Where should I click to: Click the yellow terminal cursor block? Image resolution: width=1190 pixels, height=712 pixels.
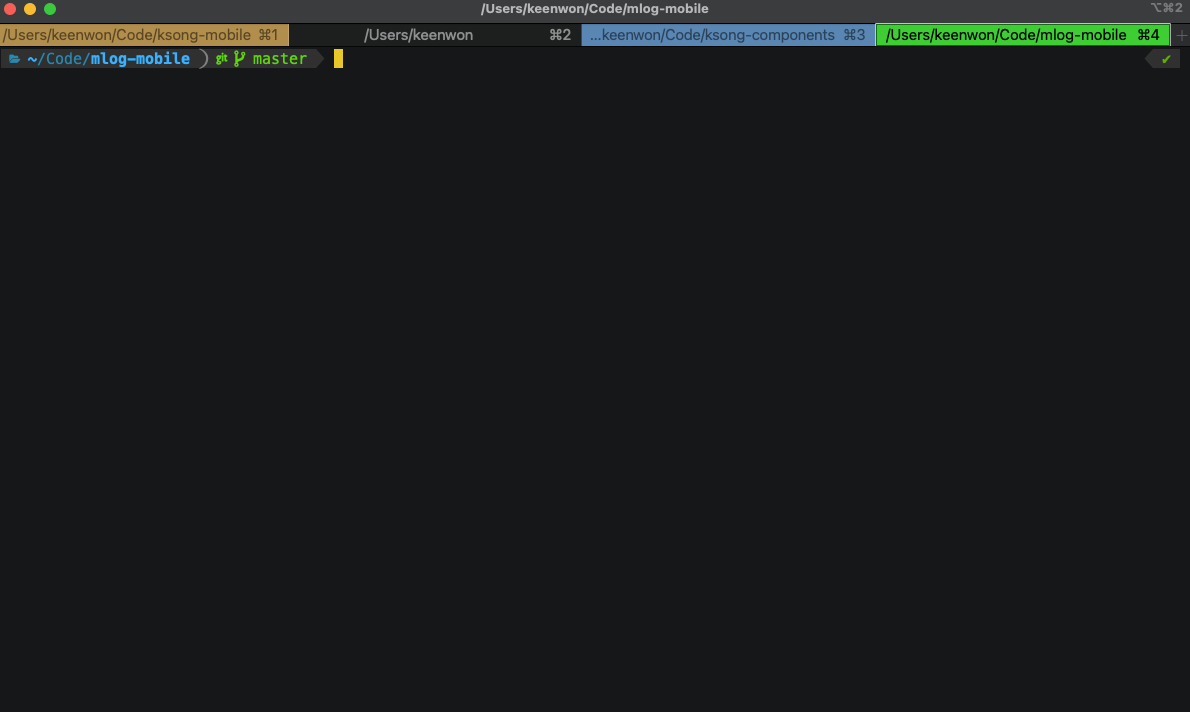point(338,59)
